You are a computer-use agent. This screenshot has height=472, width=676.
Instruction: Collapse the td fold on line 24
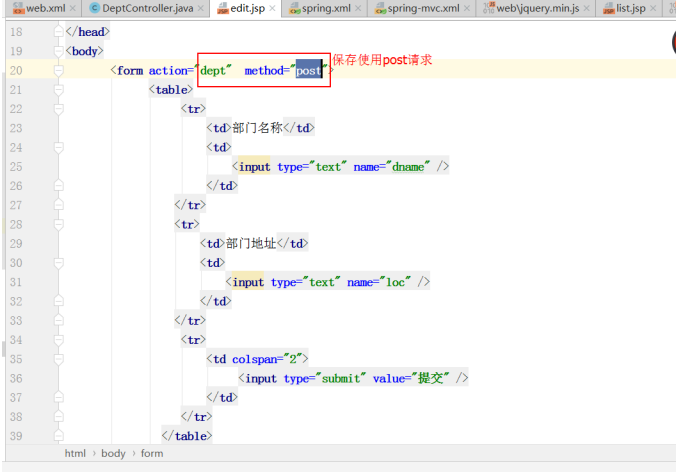(59, 147)
